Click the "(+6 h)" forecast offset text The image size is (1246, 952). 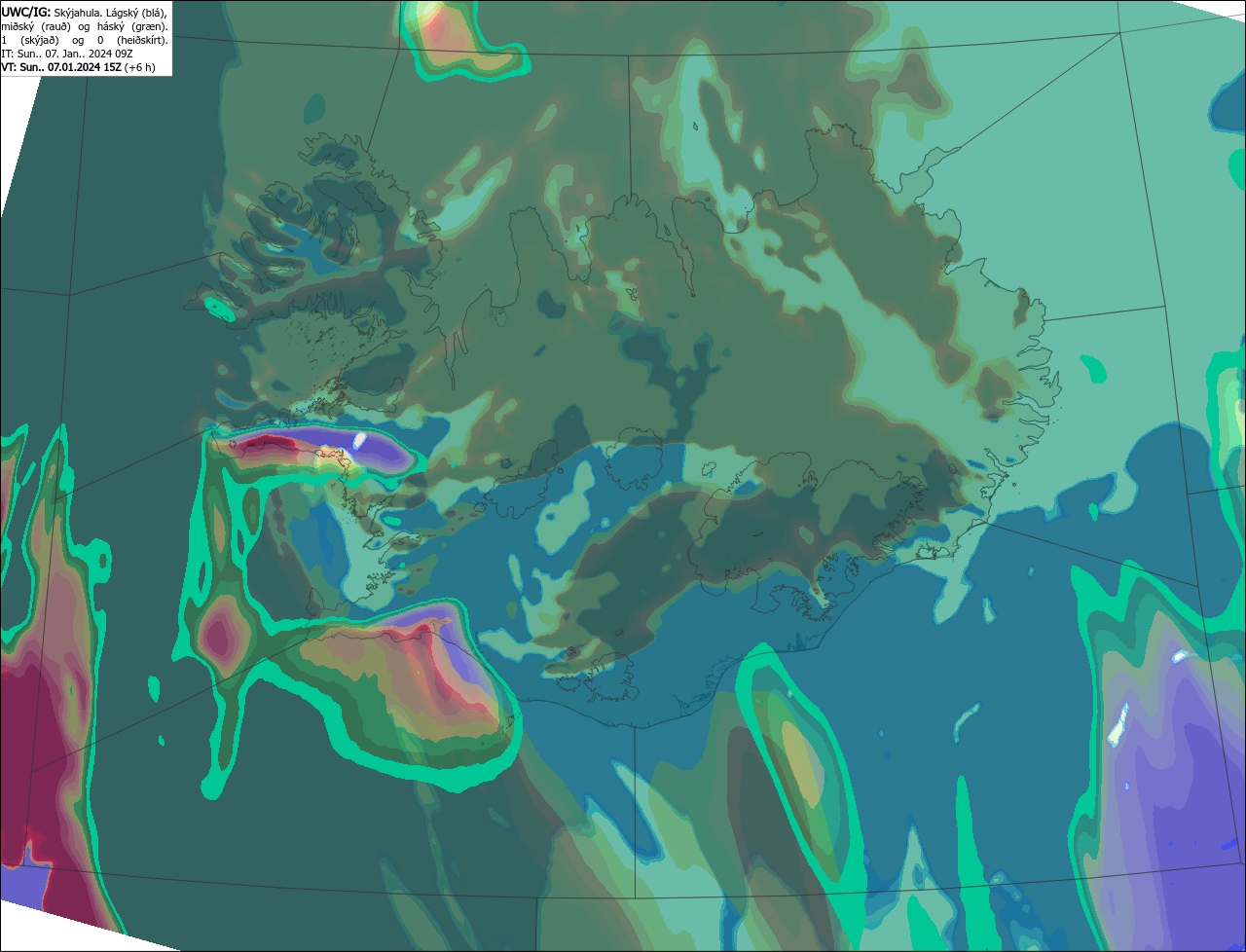[x=140, y=67]
